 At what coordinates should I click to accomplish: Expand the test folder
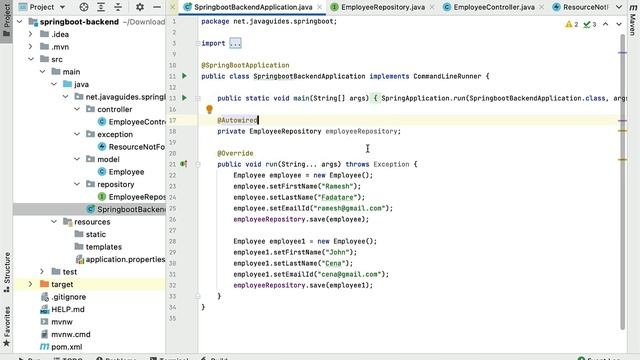coord(42,272)
